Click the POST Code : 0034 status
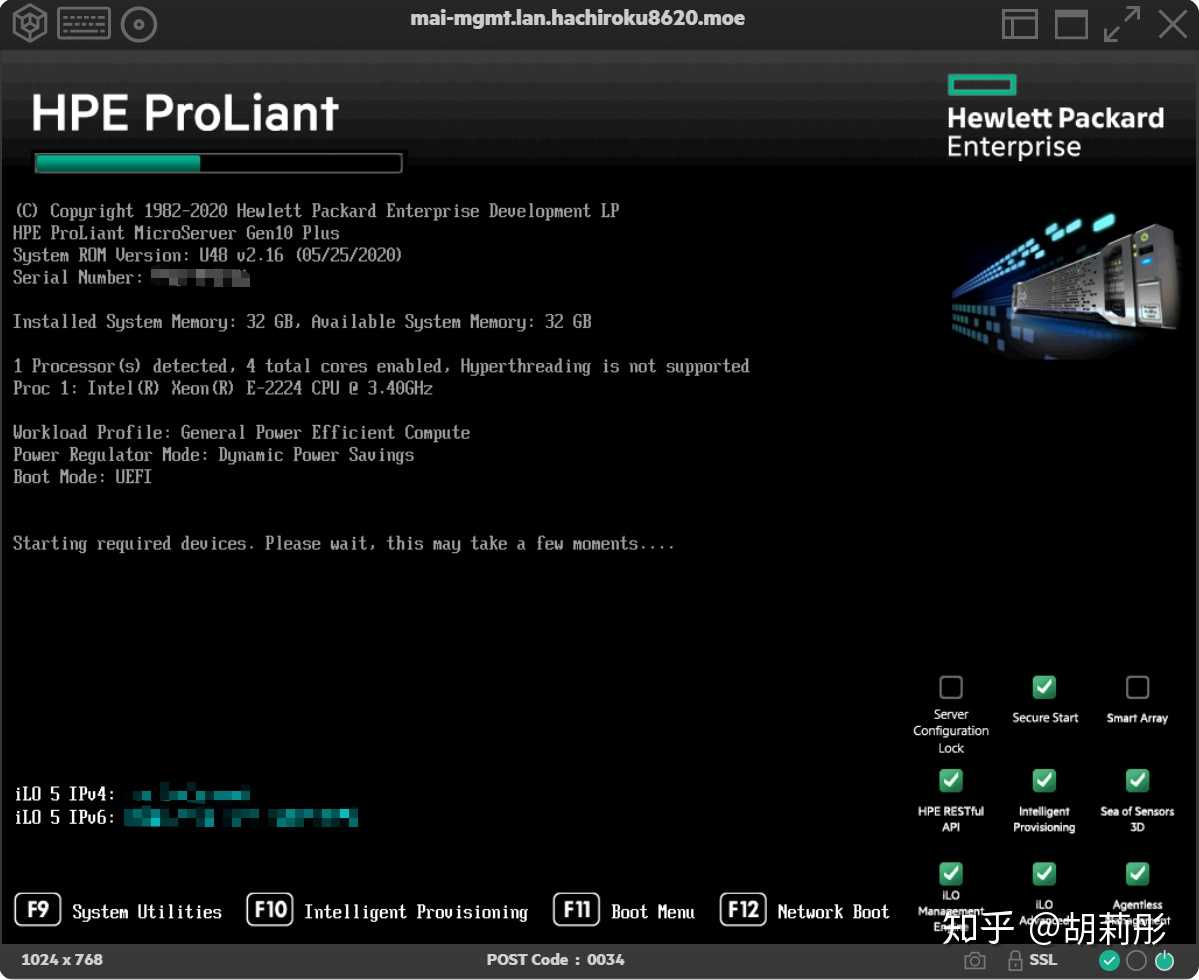The width and height of the screenshot is (1199, 980). tap(555, 959)
